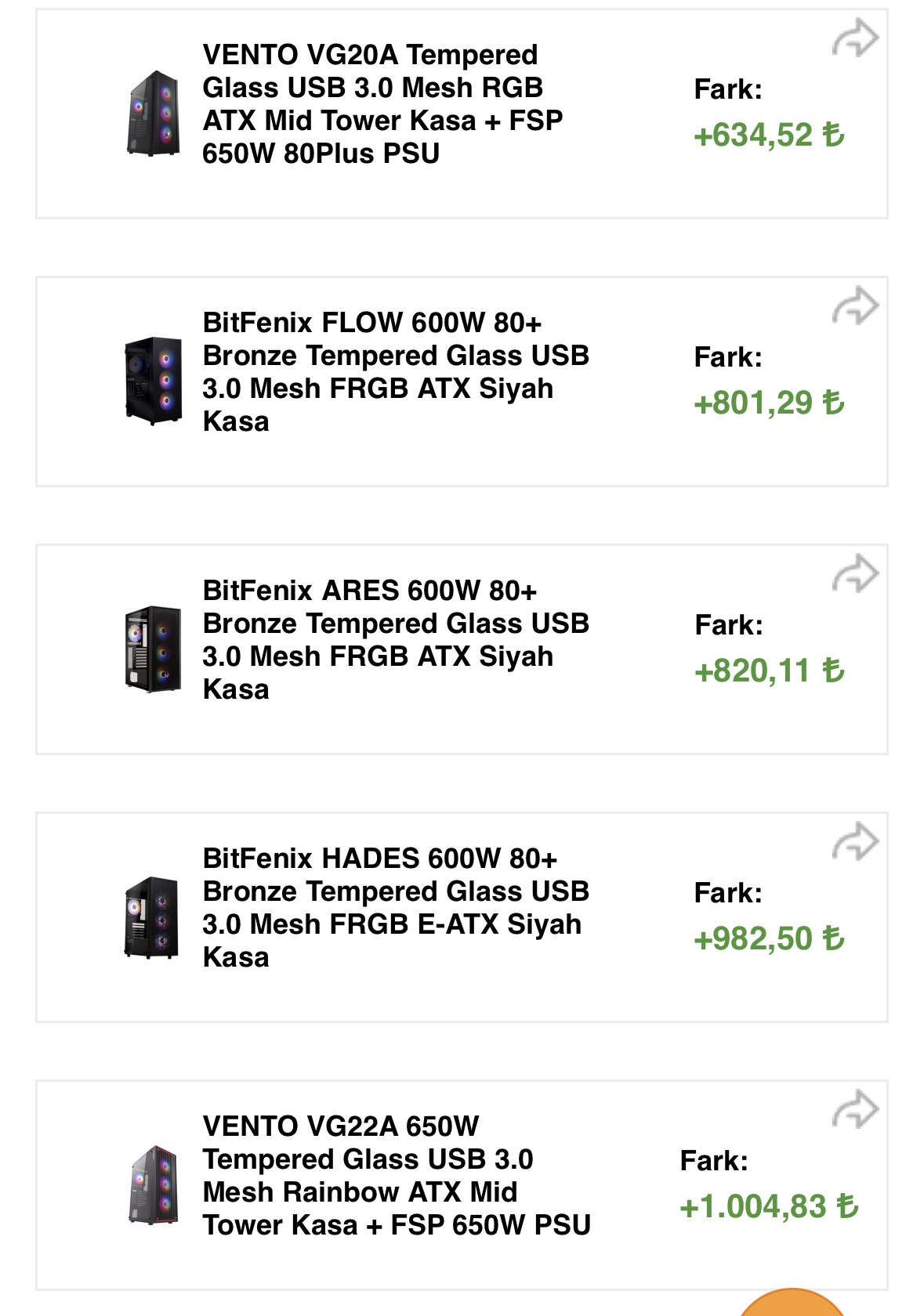
Task: Open BitFenix ARES case product image
Action: tap(154, 649)
